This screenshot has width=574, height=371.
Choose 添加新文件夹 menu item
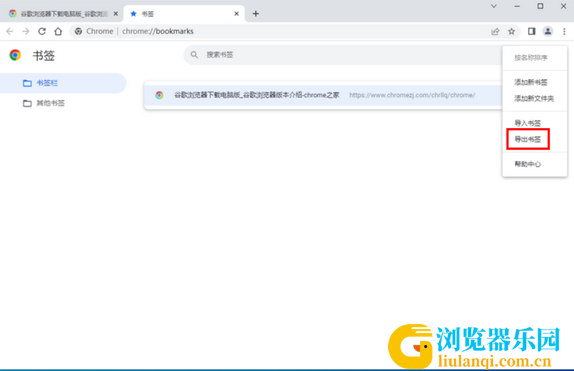point(534,99)
